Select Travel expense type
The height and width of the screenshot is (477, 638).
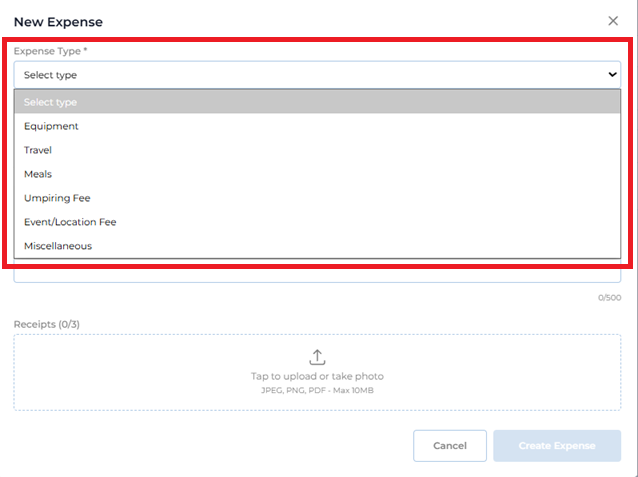click(317, 150)
